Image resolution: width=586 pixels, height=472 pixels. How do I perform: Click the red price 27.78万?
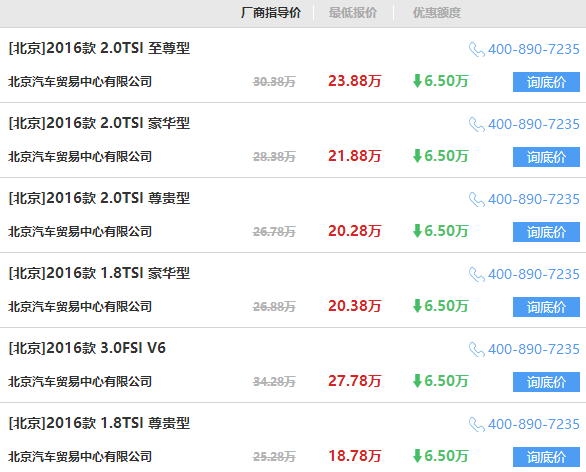pos(355,382)
